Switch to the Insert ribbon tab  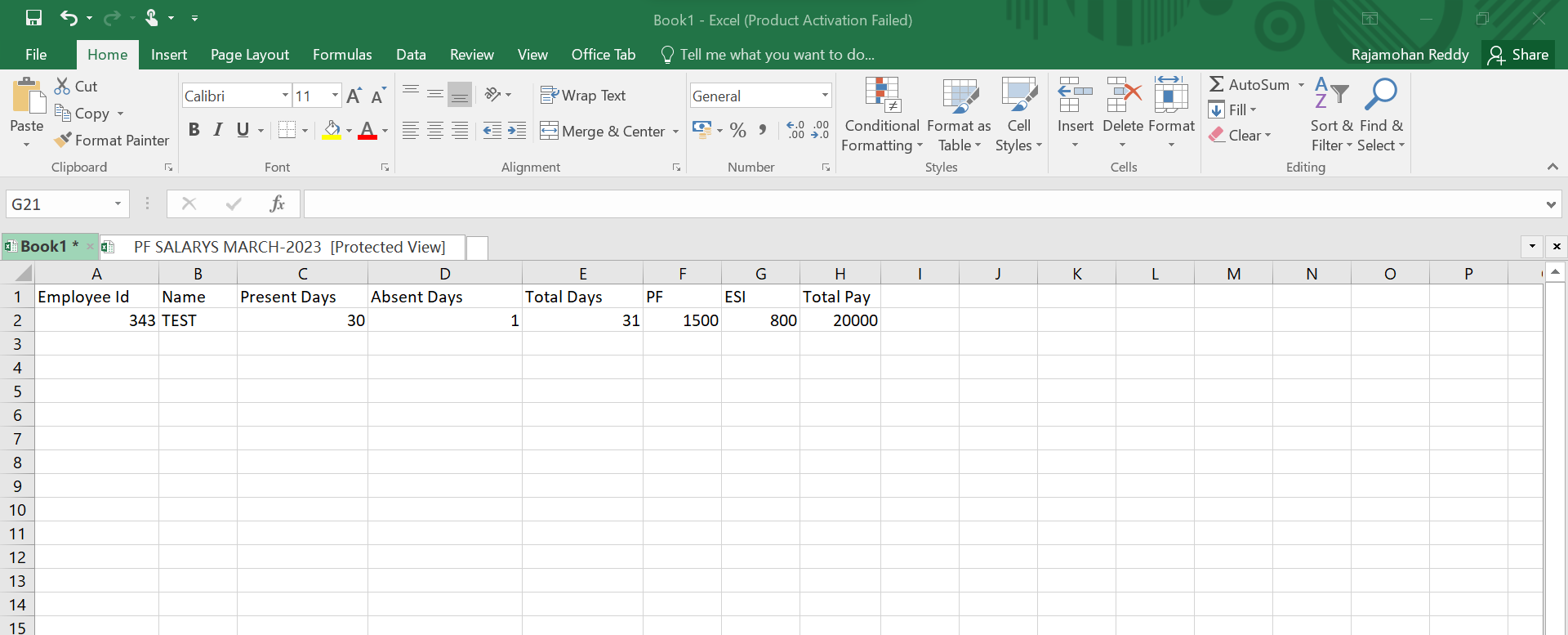click(x=169, y=55)
